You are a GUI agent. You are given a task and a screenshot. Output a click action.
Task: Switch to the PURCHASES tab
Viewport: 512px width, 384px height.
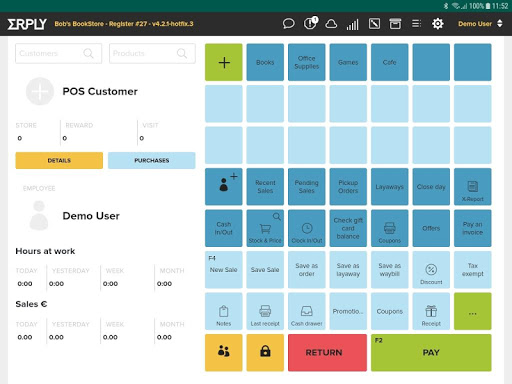click(x=152, y=160)
